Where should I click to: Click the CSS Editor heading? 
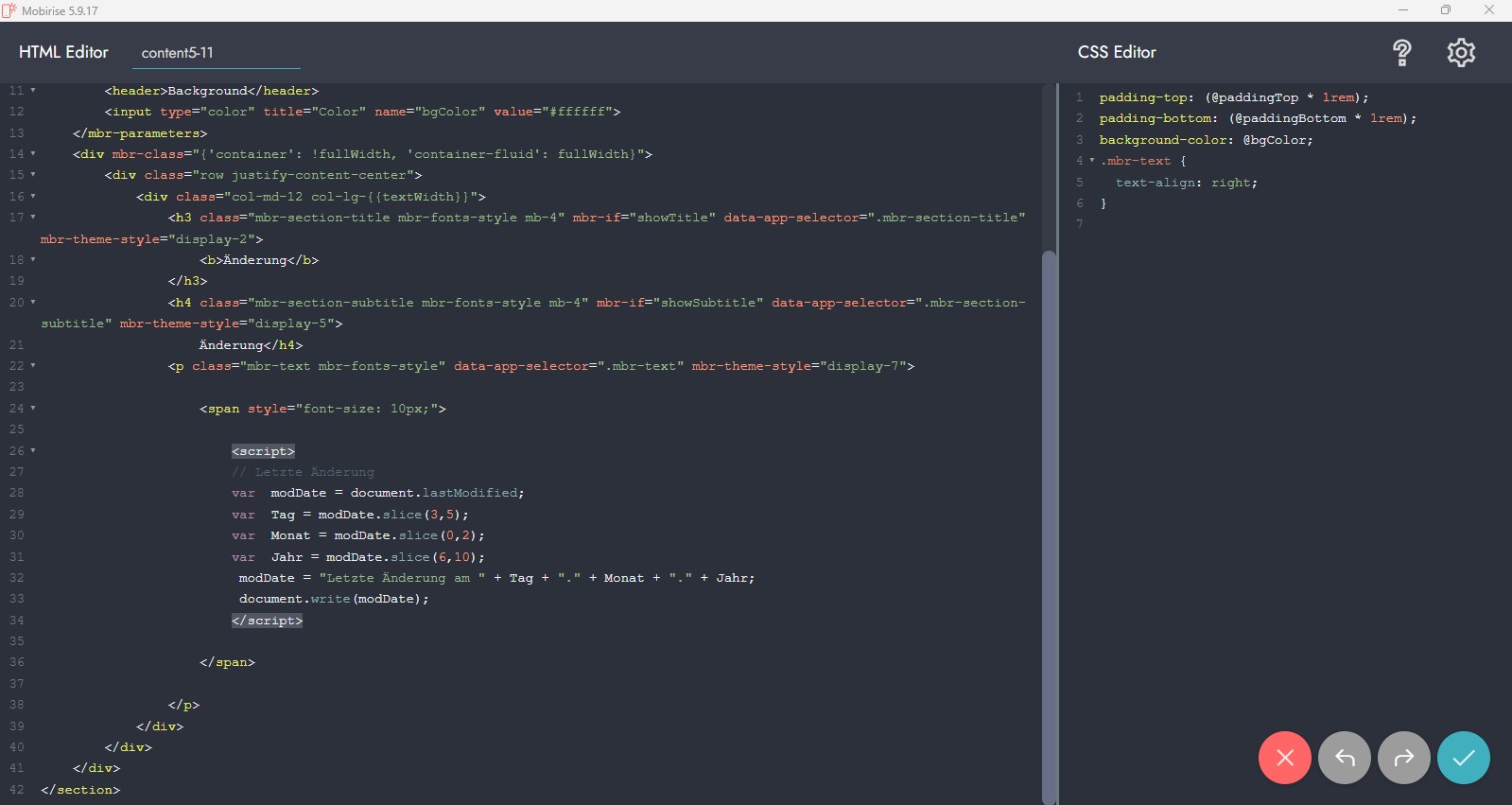point(1117,52)
